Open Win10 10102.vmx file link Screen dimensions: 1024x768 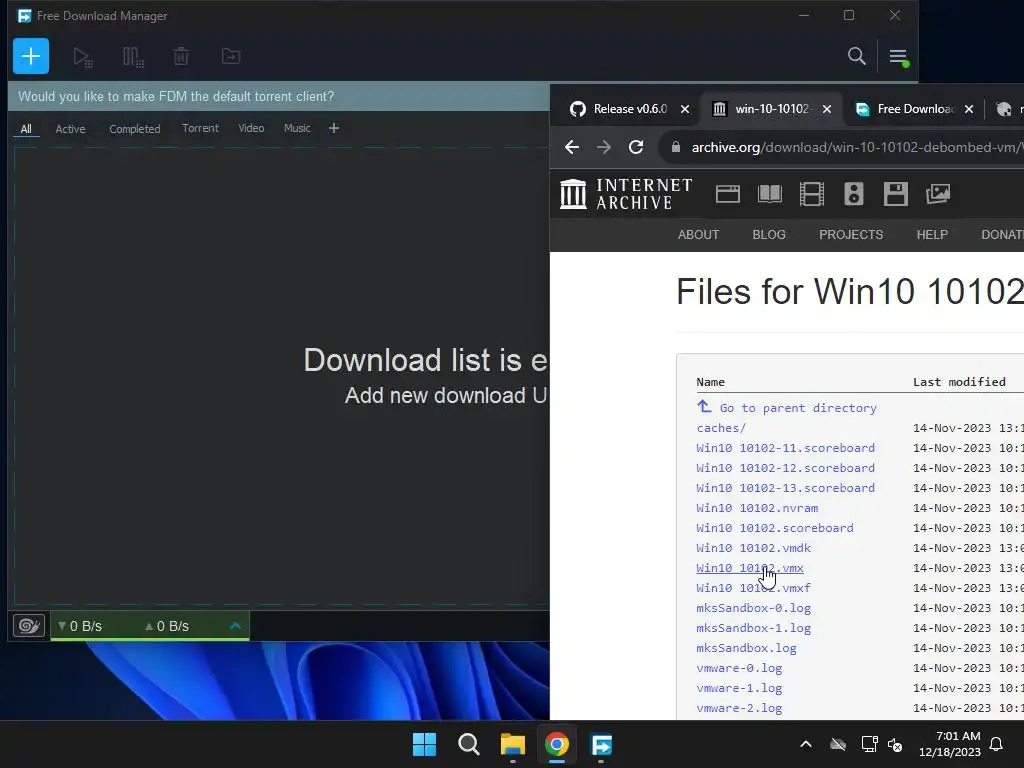[x=750, y=568]
